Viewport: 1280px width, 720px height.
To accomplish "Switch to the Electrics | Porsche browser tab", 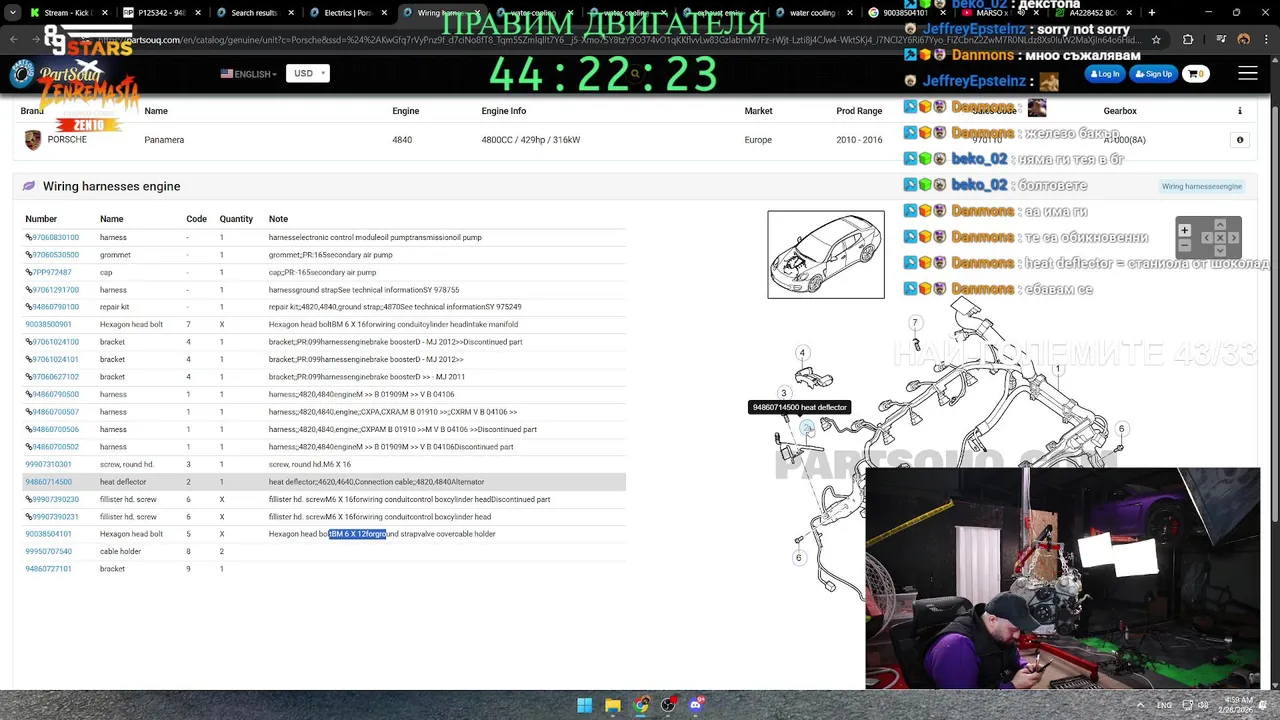I will [x=347, y=13].
